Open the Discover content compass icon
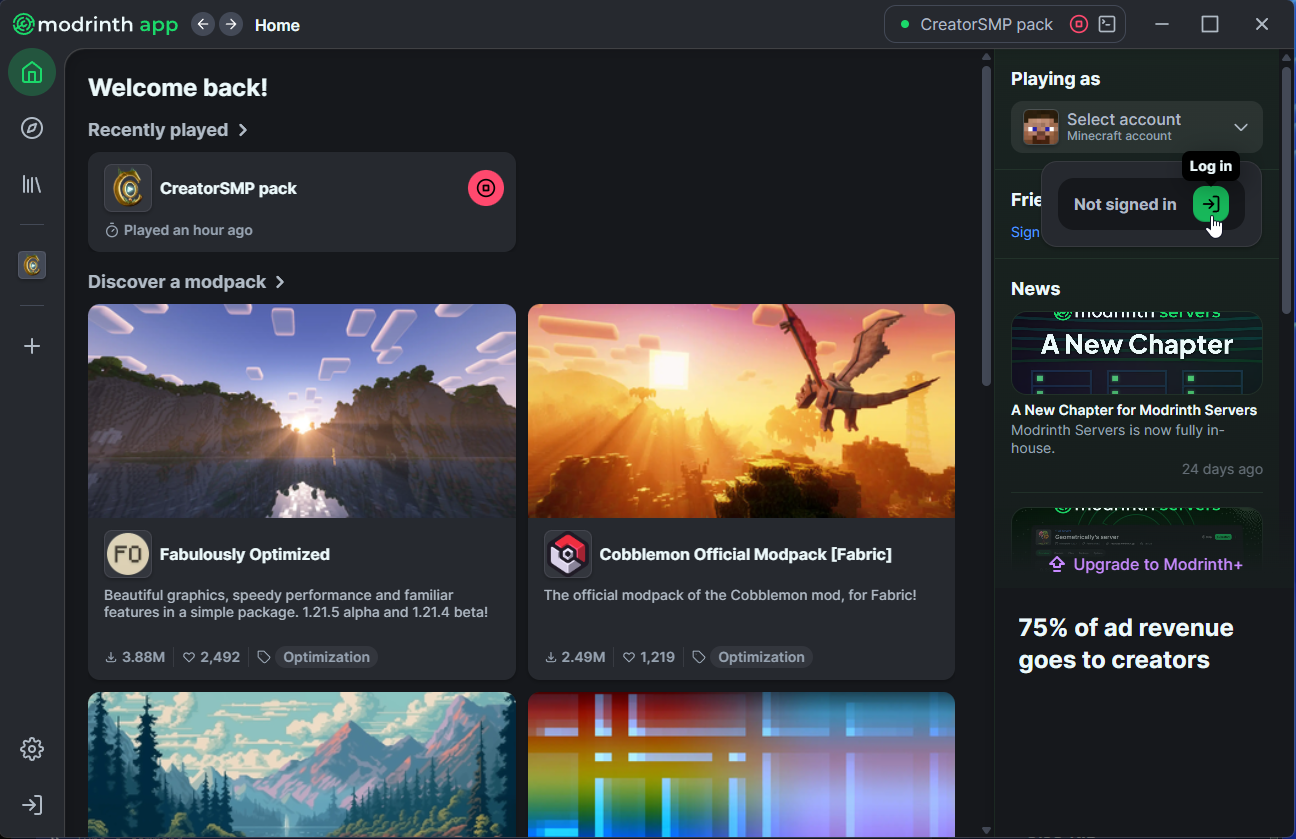 click(x=32, y=128)
